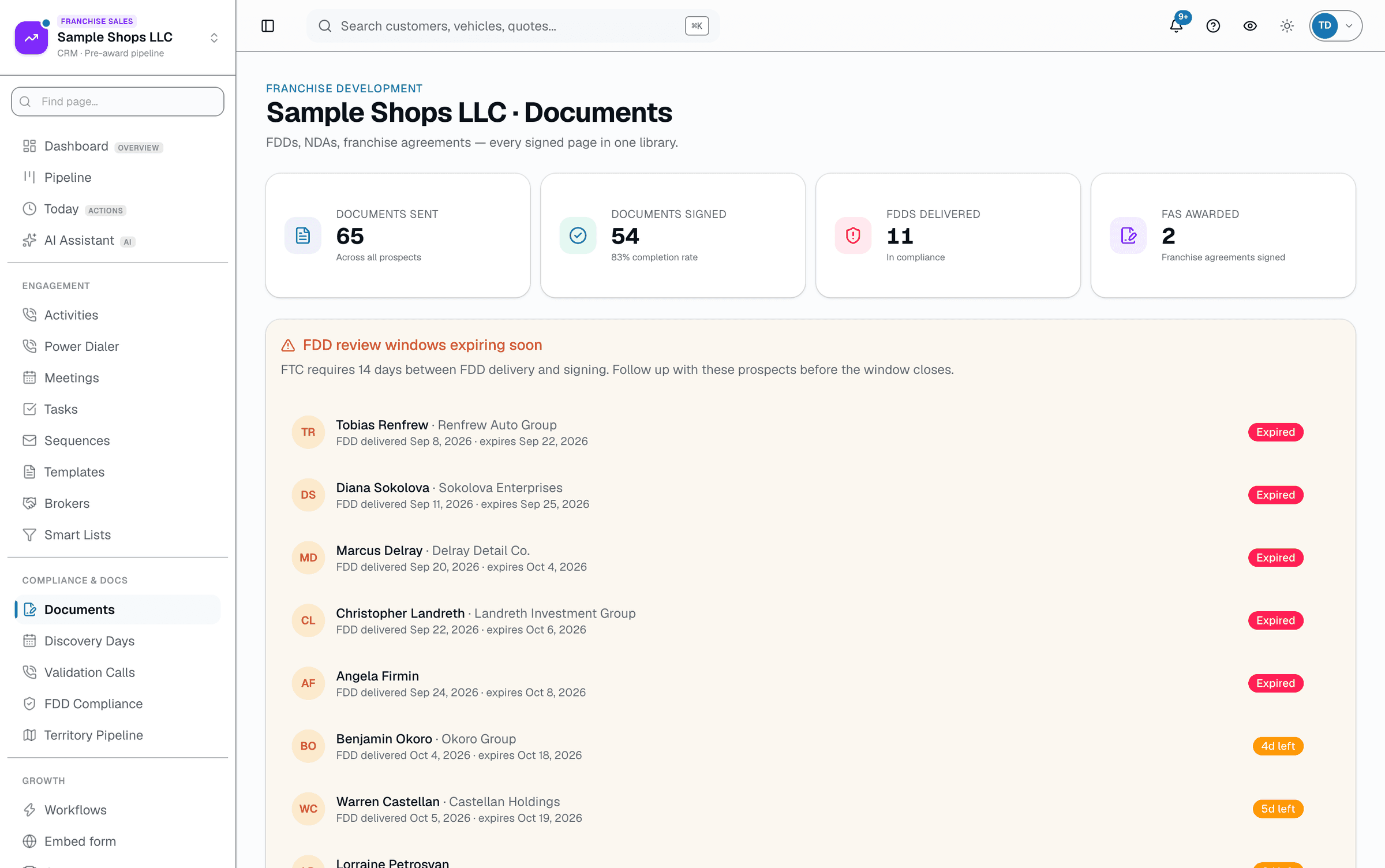Click the Embed form globe icon
1385x868 pixels.
point(29,841)
